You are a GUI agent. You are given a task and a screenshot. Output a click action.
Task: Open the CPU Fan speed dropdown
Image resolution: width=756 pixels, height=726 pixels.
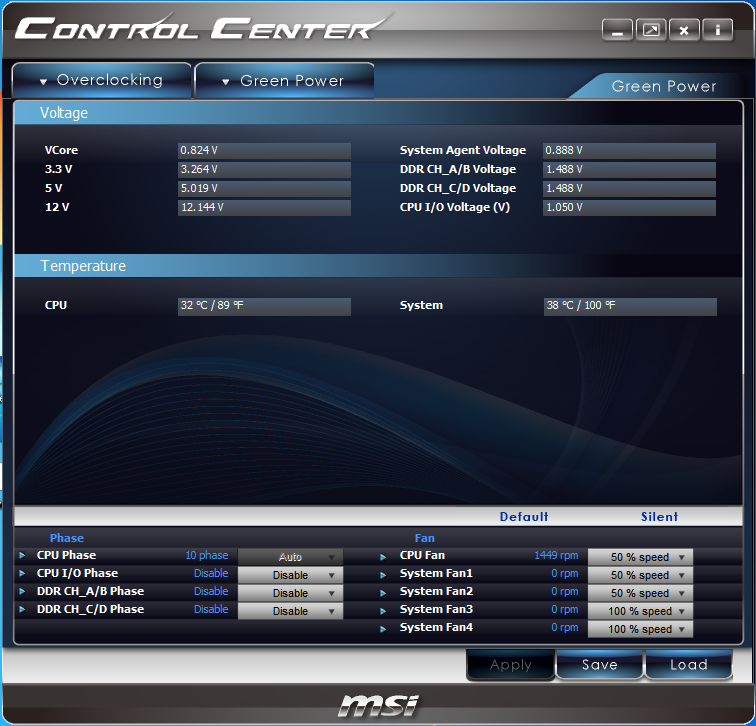(640, 557)
